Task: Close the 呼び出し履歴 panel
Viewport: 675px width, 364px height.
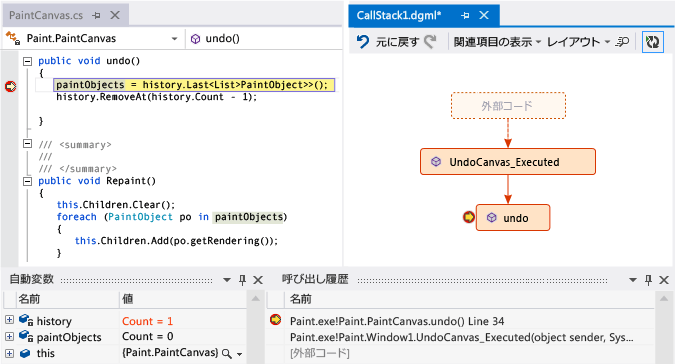Action: click(x=664, y=280)
